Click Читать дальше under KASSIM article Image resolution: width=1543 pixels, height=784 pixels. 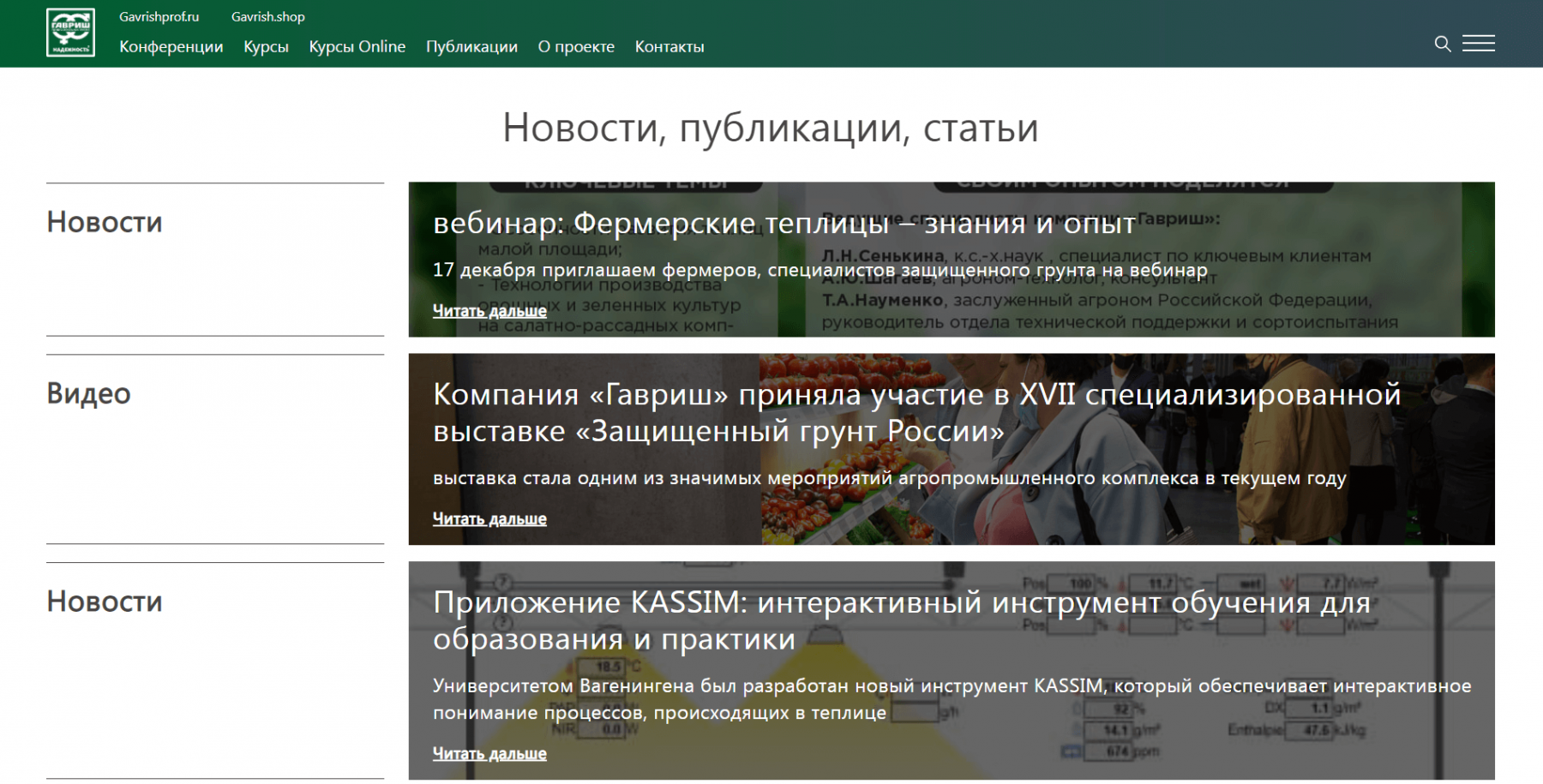click(x=489, y=754)
